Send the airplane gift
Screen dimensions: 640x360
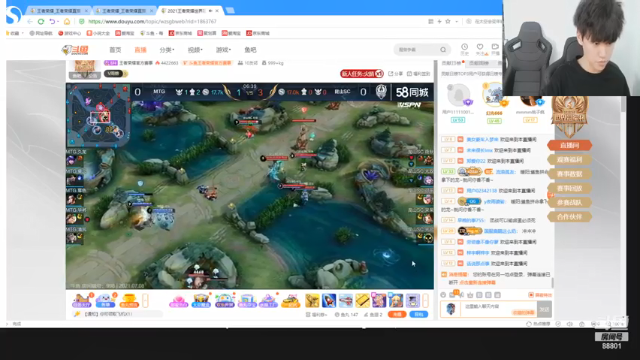point(345,301)
